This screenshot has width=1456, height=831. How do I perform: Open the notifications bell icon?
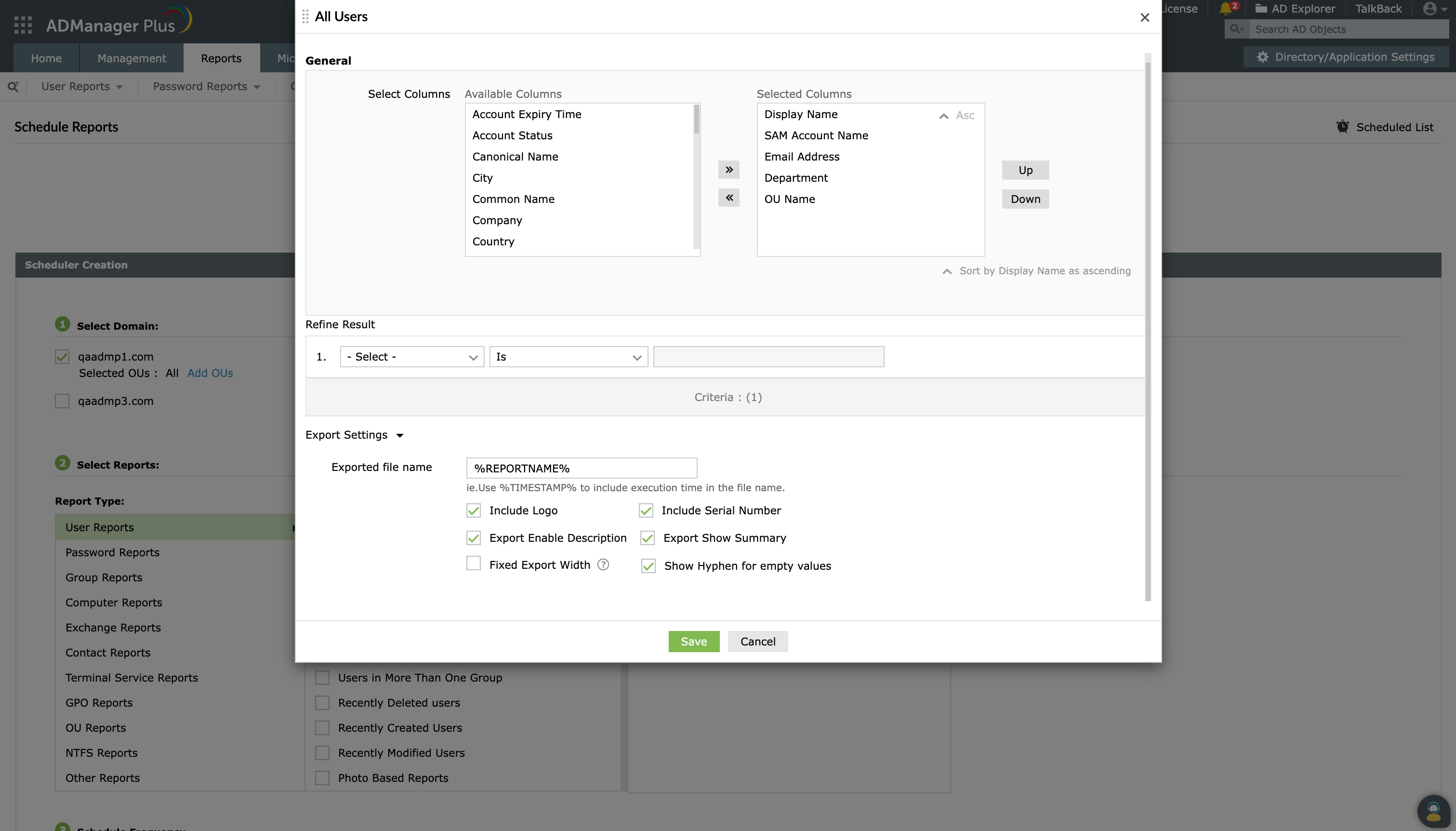pos(1226,9)
